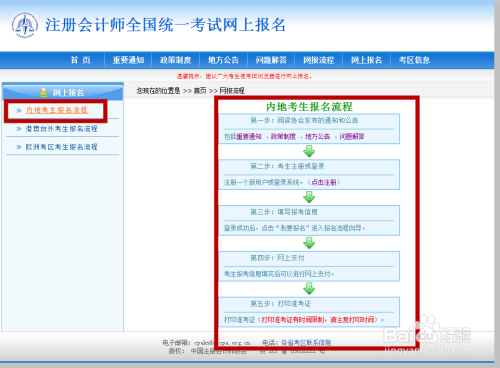Viewport: 500px width, 368px height.
Task: Click 问题解答 link in step one box
Action: click(x=352, y=136)
